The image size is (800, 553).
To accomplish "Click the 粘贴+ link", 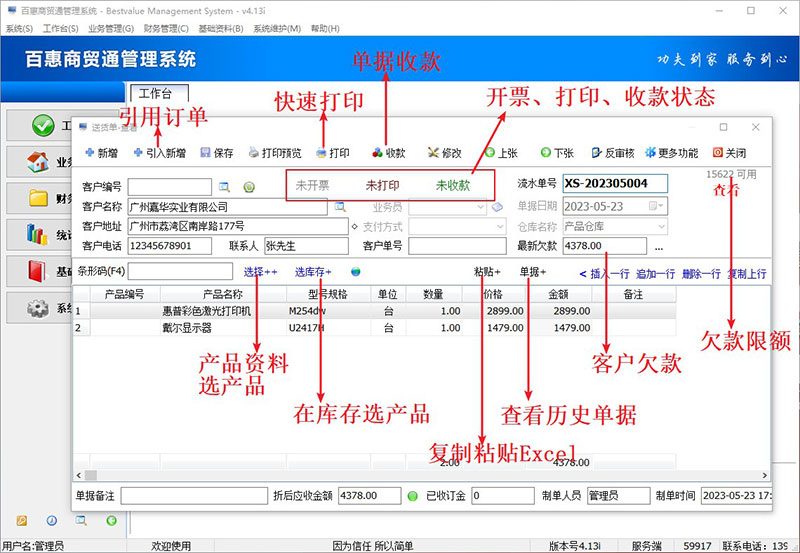I will pos(487,272).
